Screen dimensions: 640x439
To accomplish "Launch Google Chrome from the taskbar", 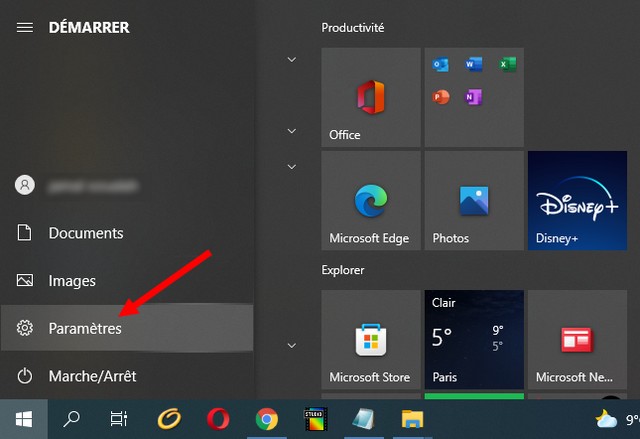I will coord(266,419).
